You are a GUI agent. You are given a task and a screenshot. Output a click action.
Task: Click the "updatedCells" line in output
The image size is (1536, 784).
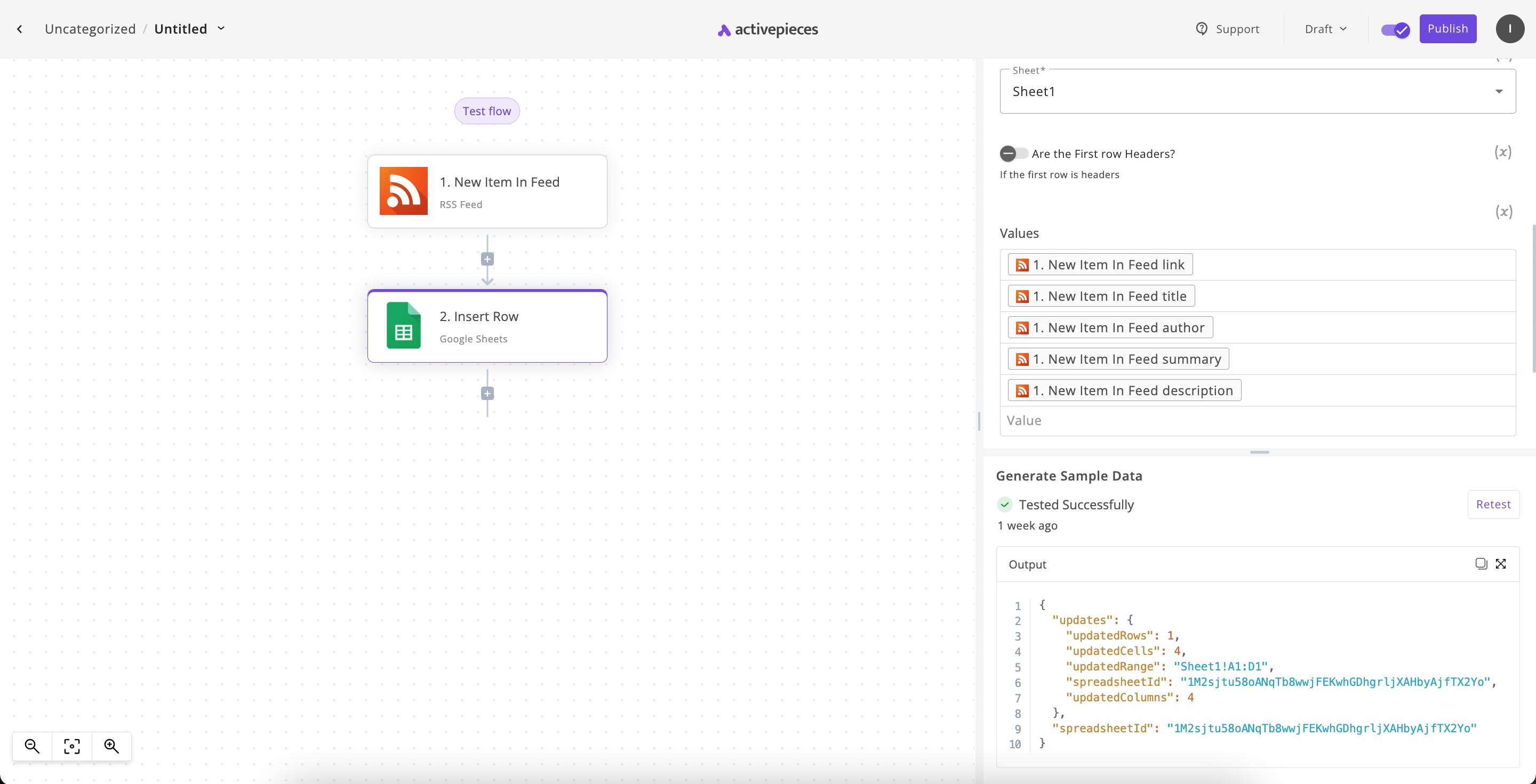tap(1126, 651)
